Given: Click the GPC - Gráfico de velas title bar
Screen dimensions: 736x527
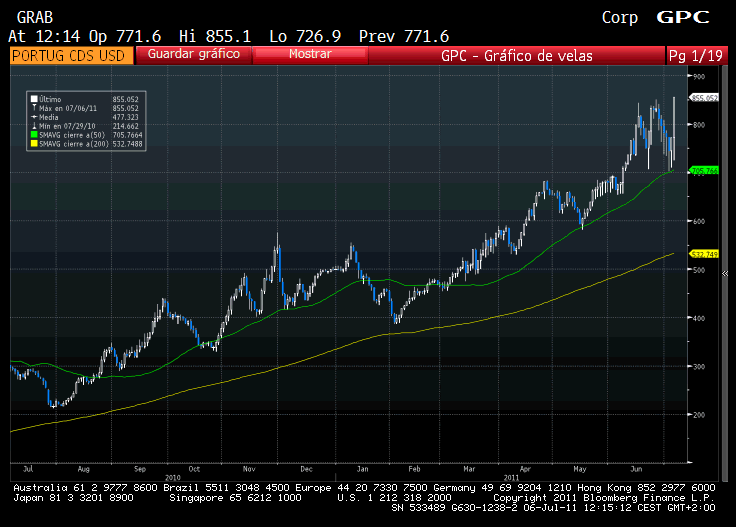Looking at the screenshot, I should [517, 56].
